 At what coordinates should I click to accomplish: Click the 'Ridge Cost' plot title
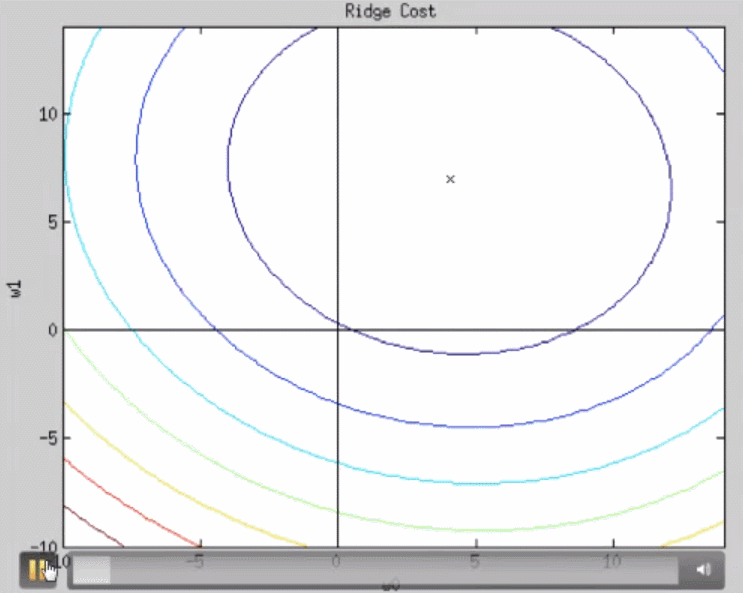click(x=390, y=11)
